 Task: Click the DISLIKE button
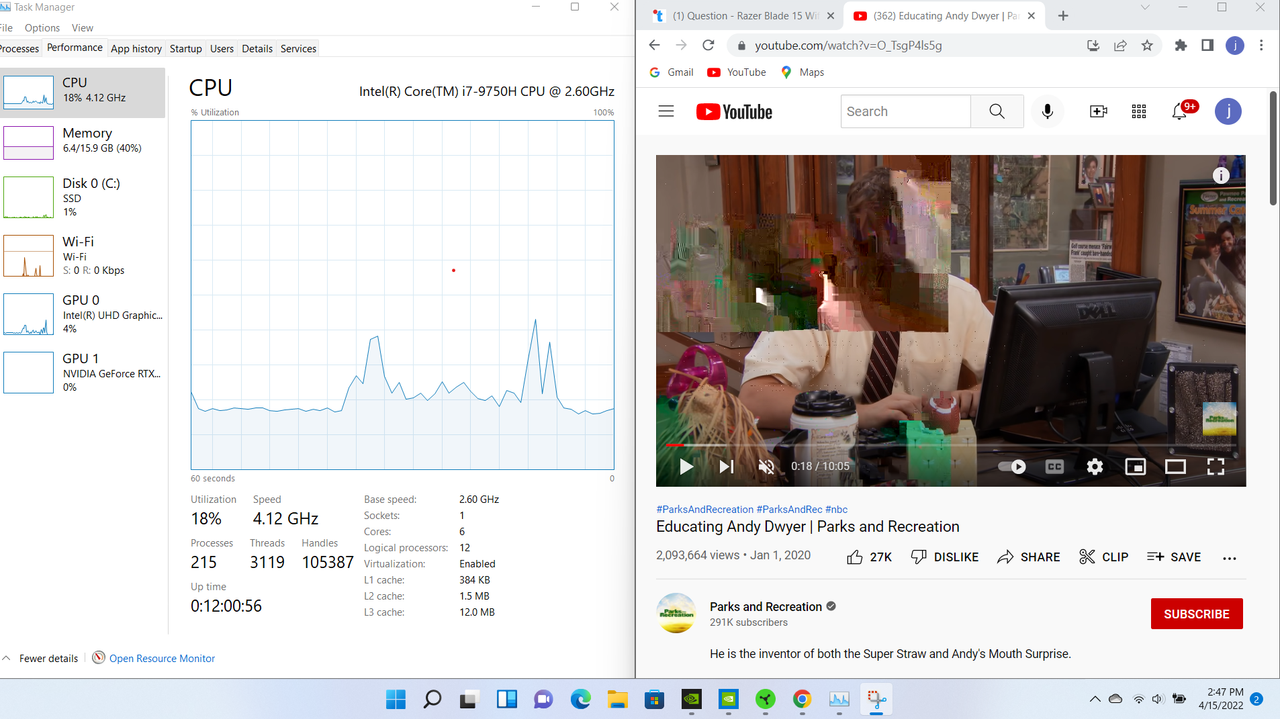click(944, 557)
